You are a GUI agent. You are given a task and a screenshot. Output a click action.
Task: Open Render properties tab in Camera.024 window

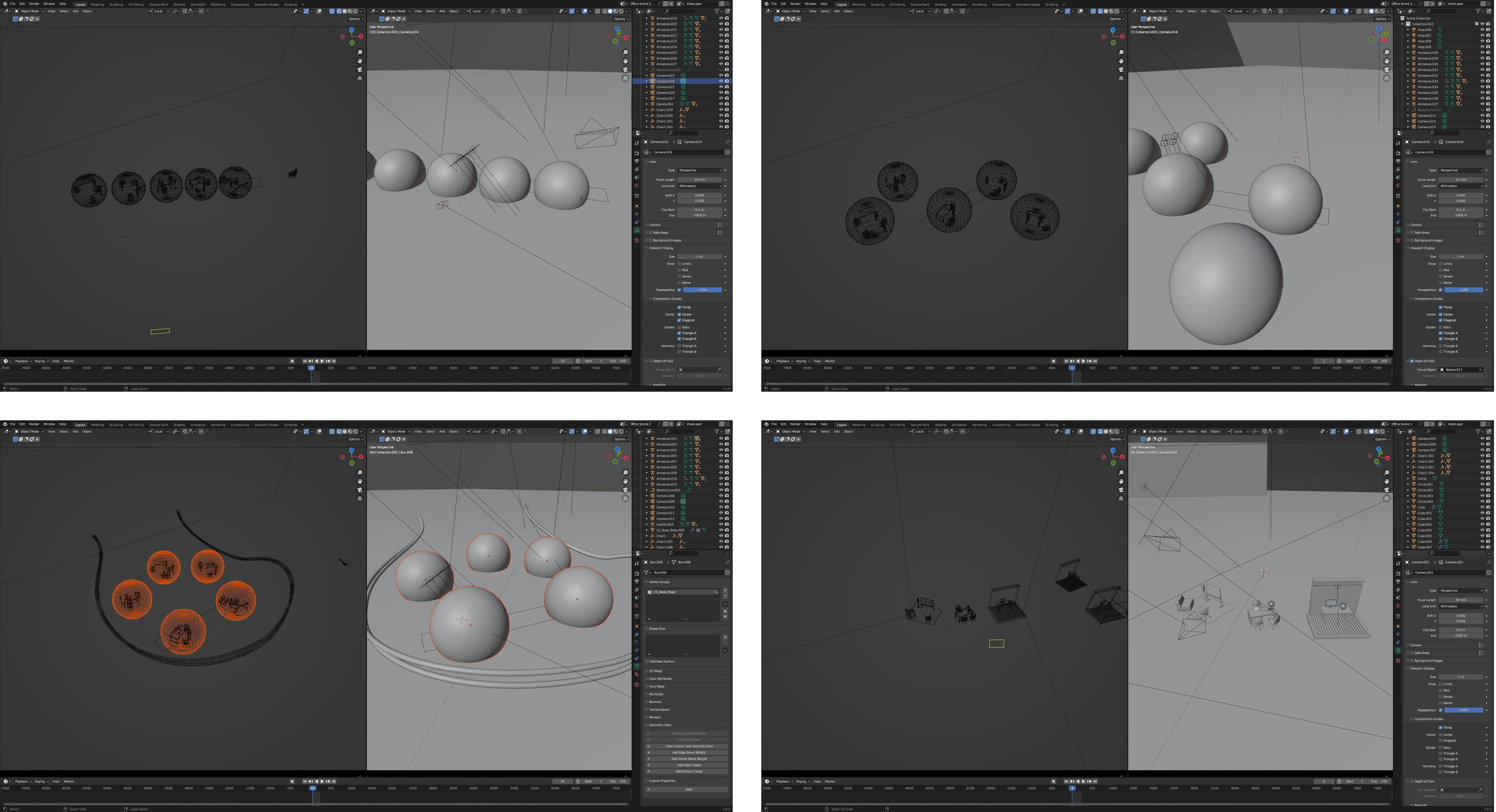coord(637,153)
